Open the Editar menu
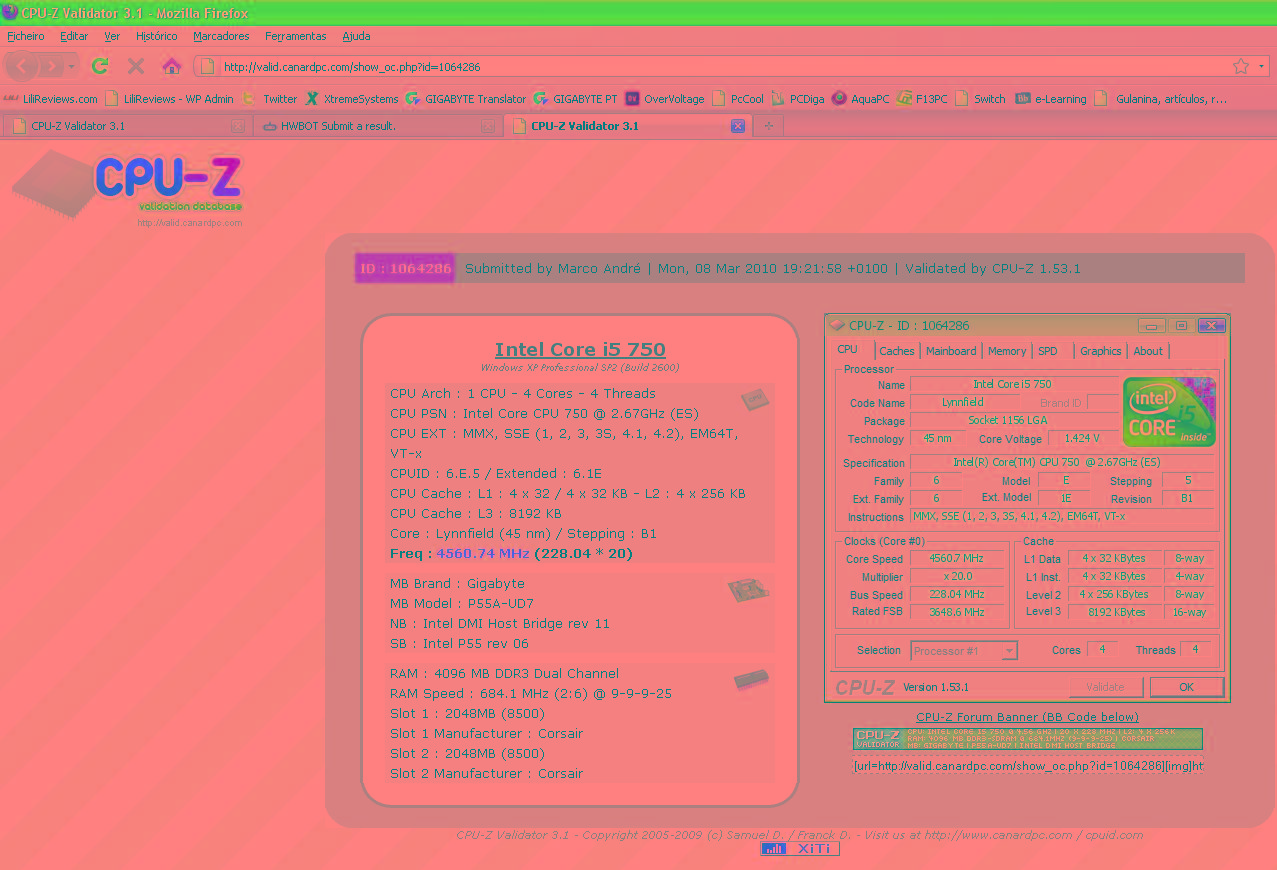Image resolution: width=1277 pixels, height=870 pixels. 74,36
